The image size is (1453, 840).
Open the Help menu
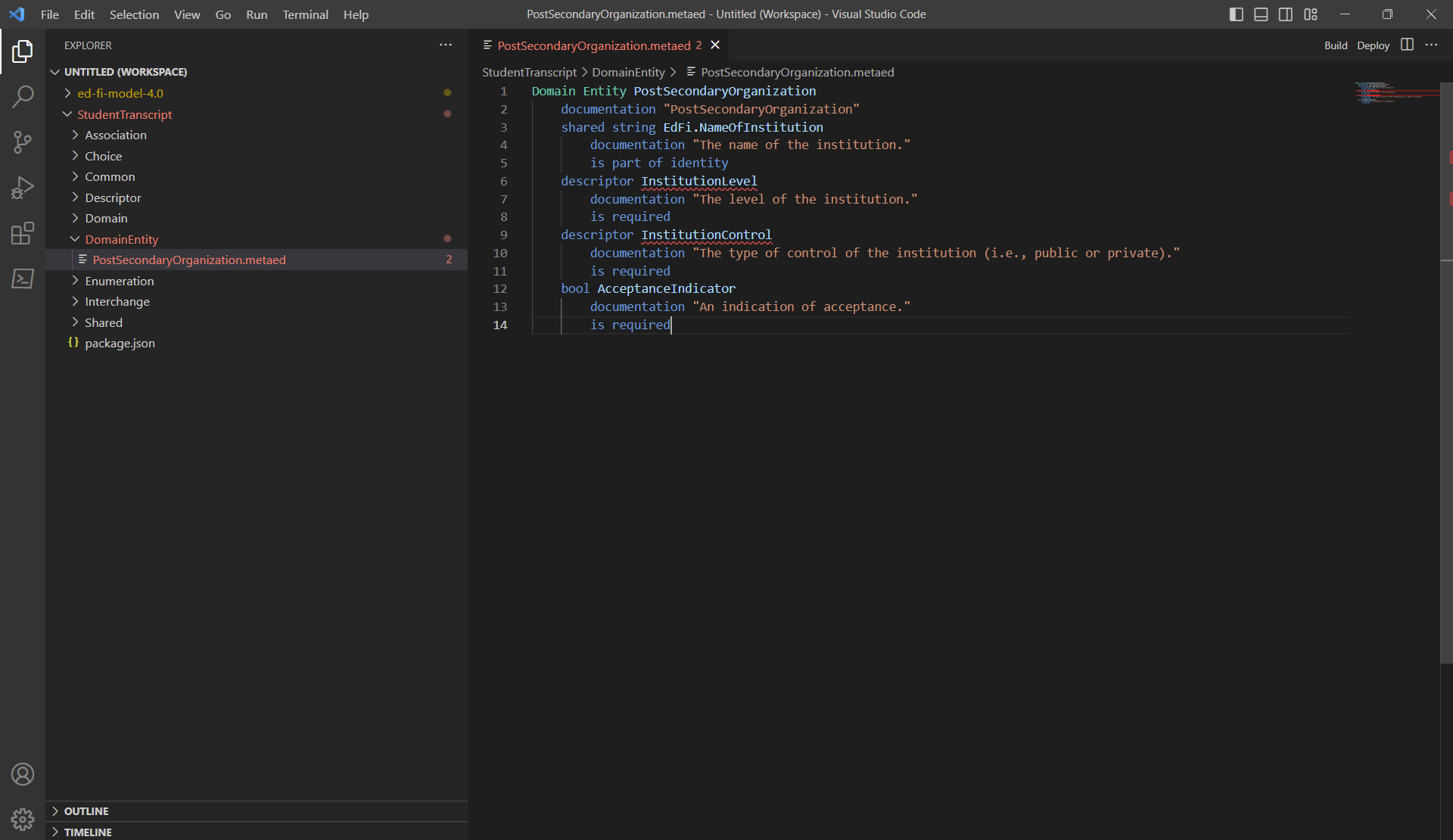pyautogui.click(x=356, y=14)
